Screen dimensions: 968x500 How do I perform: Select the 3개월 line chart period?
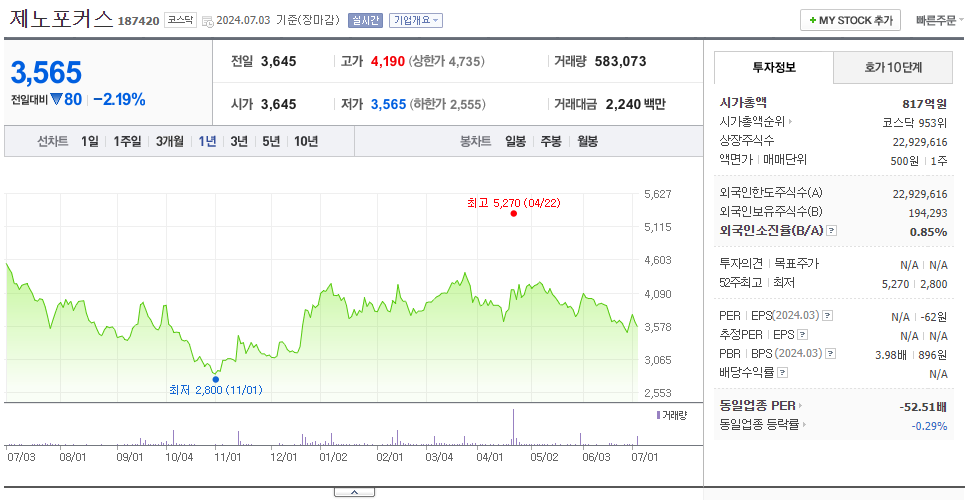click(170, 141)
